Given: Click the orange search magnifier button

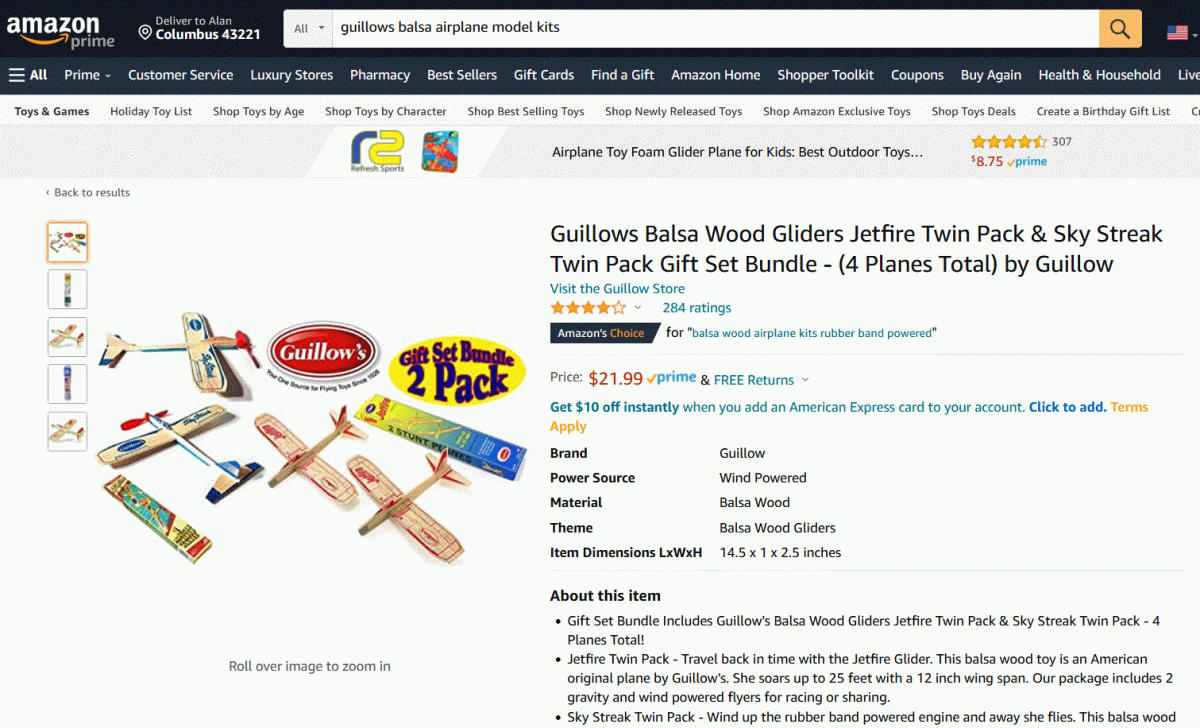Looking at the screenshot, I should pyautogui.click(x=1120, y=28).
